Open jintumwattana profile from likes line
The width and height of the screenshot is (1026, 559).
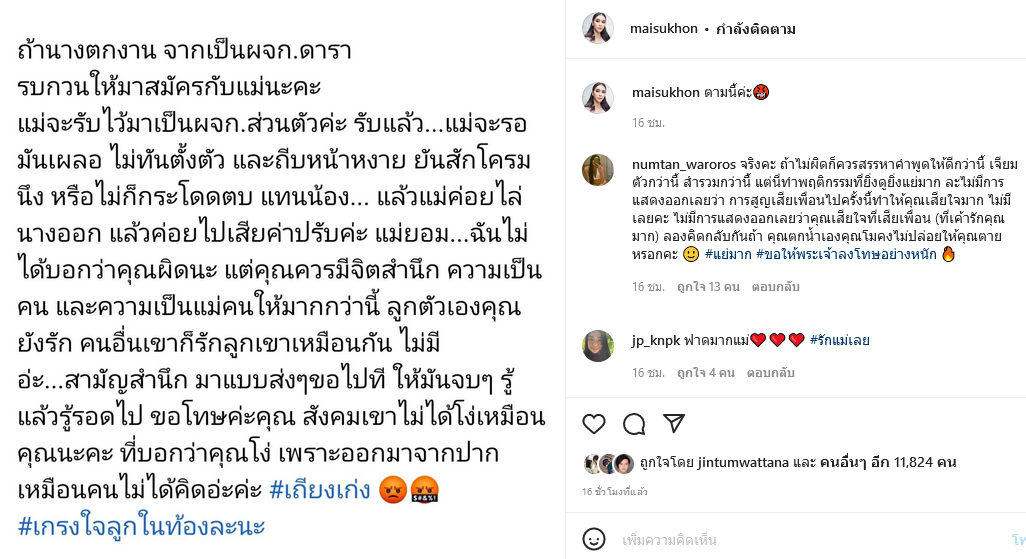point(743,462)
